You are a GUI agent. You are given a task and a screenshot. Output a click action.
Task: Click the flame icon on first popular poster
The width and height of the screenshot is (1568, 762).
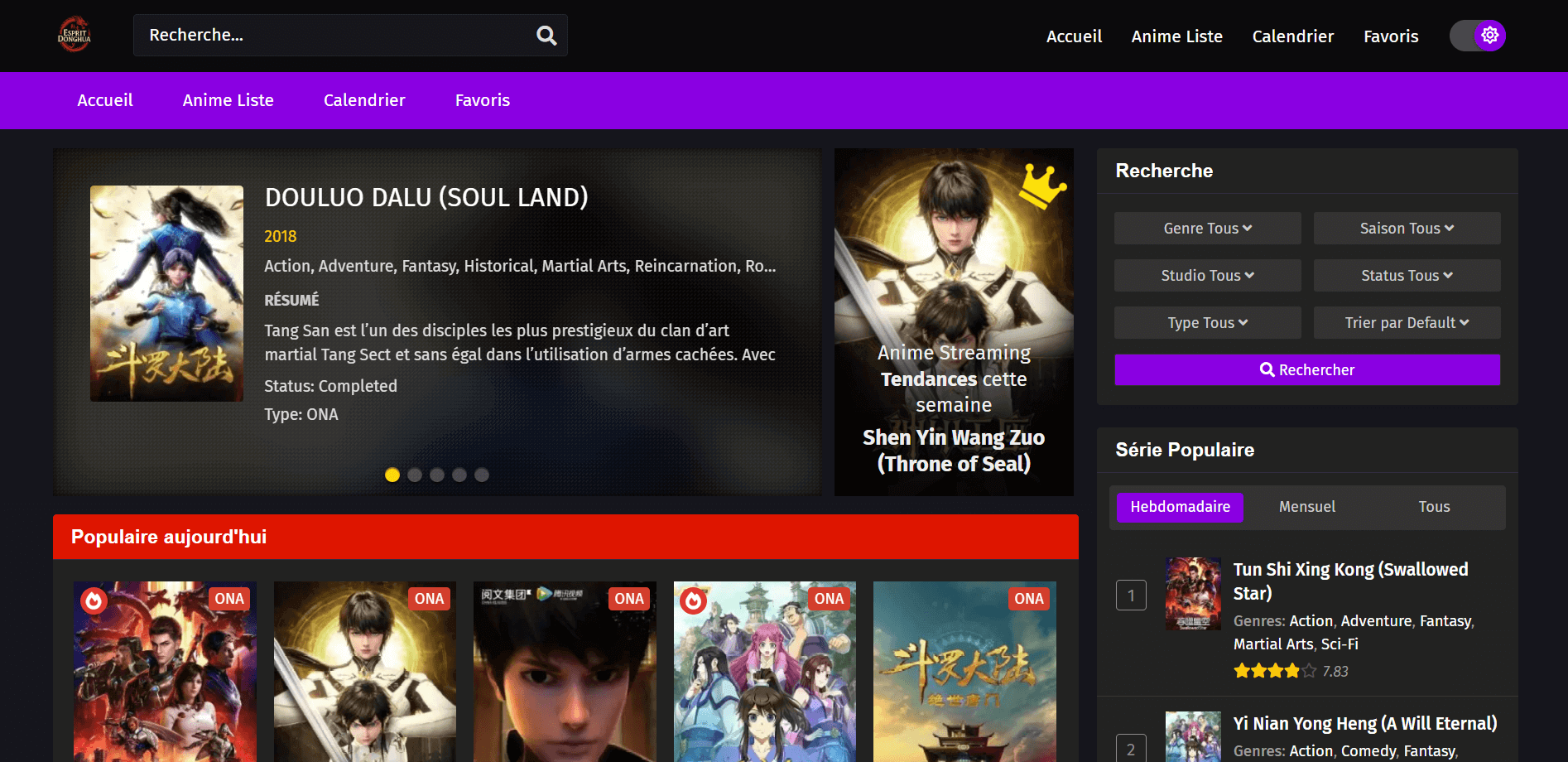tap(94, 600)
